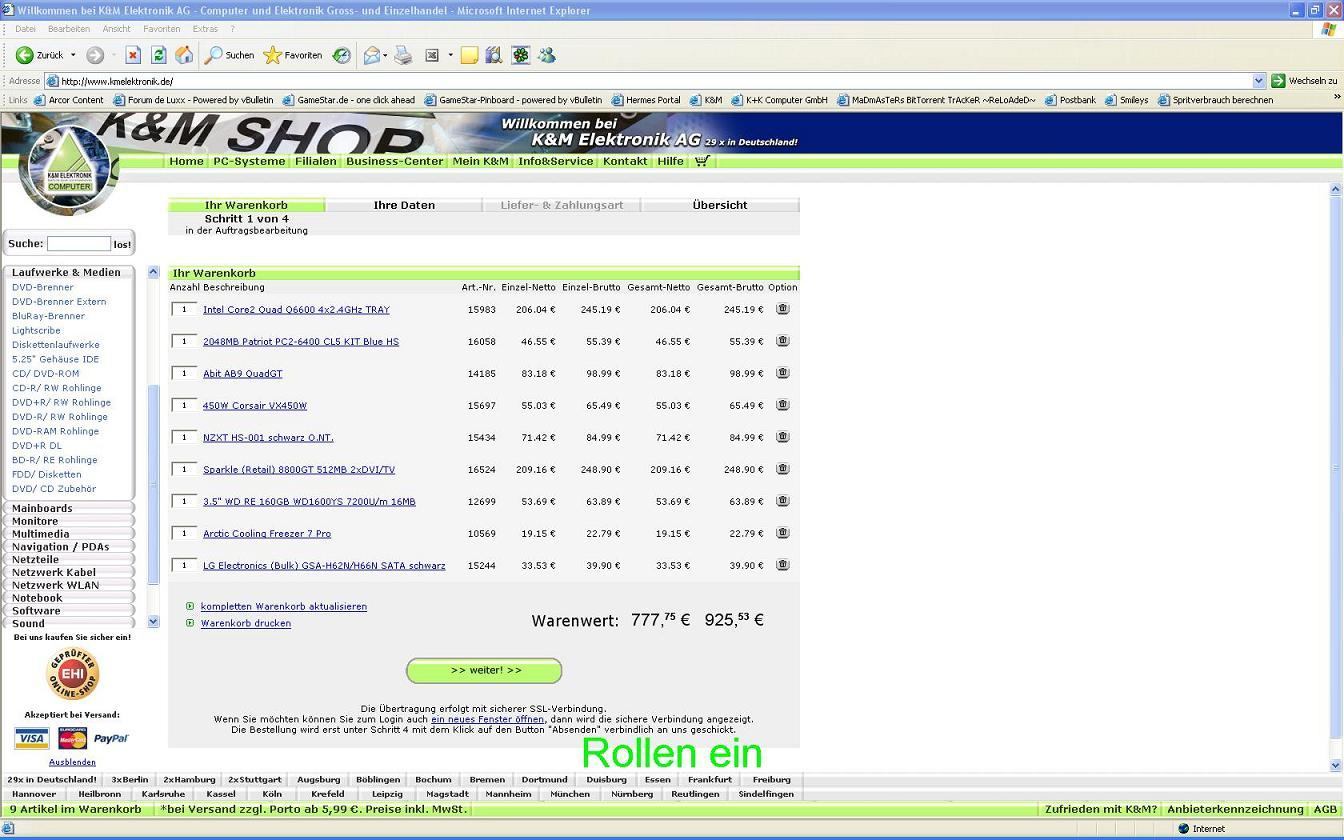Open browsing history clock icon
The height and width of the screenshot is (840, 1344).
[342, 55]
